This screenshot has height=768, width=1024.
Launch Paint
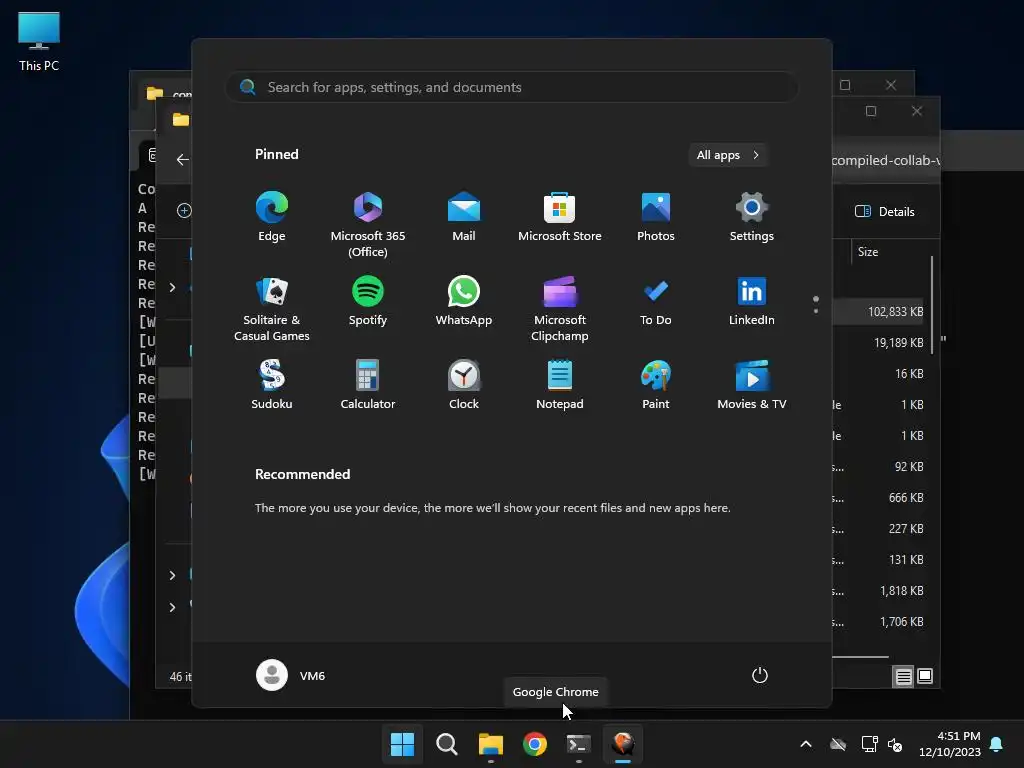pos(656,385)
